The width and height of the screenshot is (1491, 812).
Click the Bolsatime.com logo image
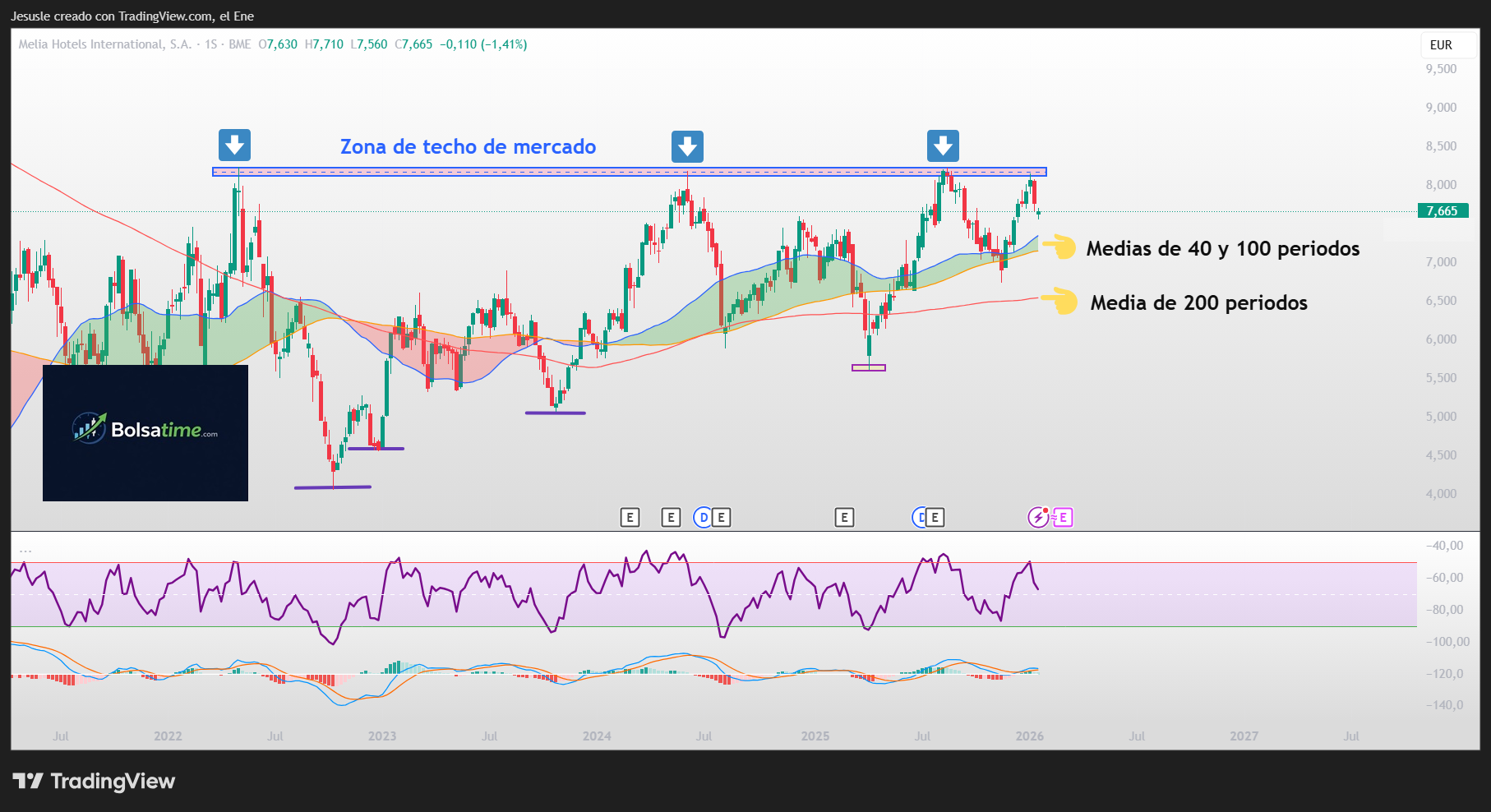[x=145, y=431]
